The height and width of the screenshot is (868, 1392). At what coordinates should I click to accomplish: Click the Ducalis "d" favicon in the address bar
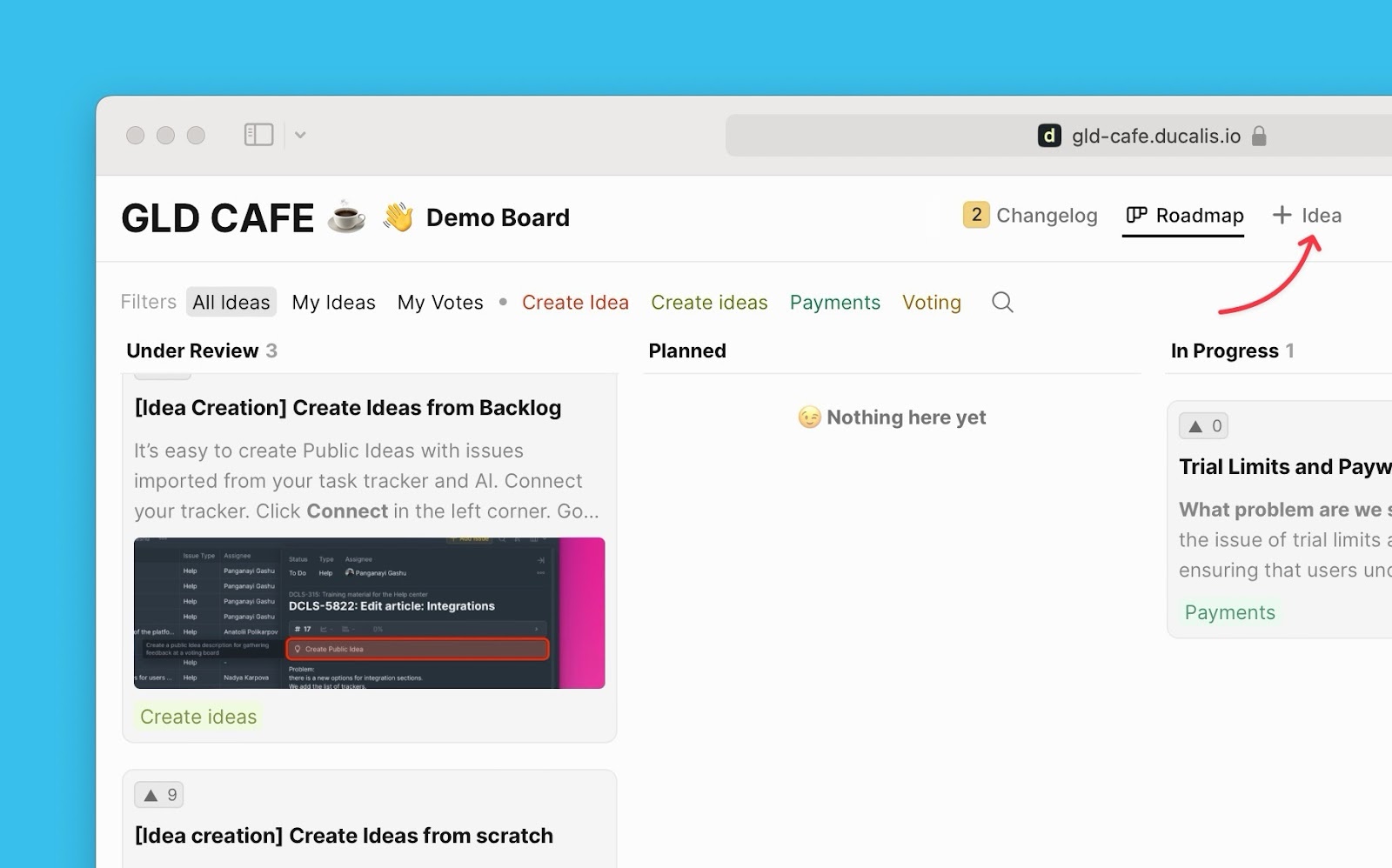tap(1049, 136)
